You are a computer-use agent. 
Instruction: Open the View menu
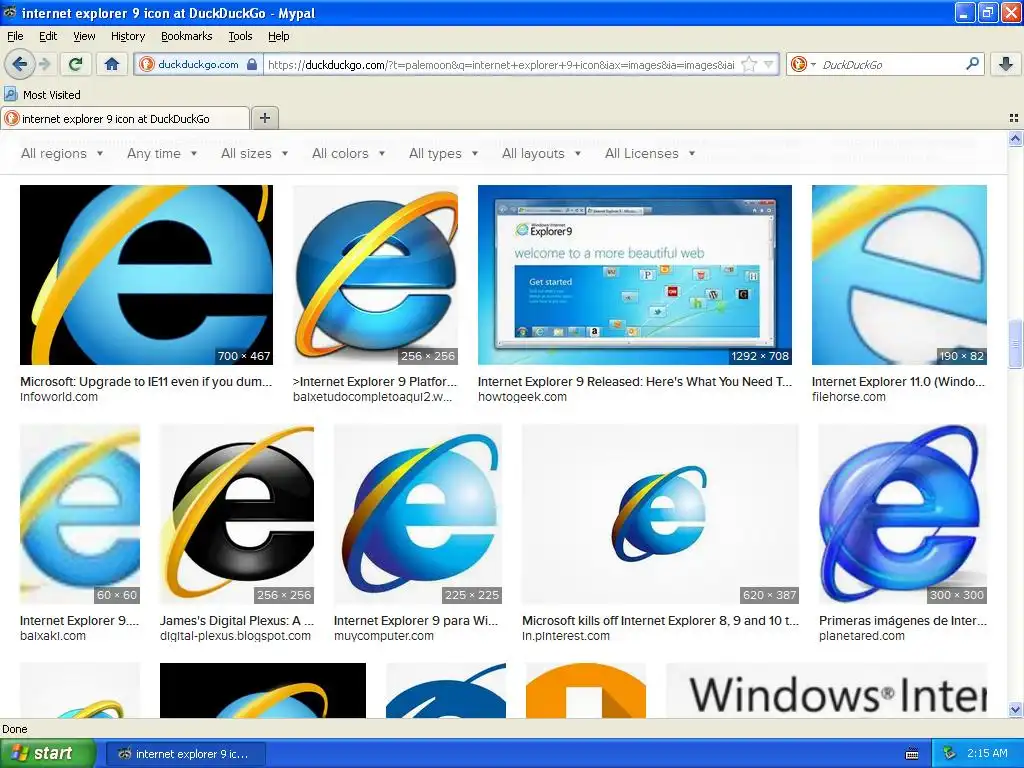click(x=84, y=36)
